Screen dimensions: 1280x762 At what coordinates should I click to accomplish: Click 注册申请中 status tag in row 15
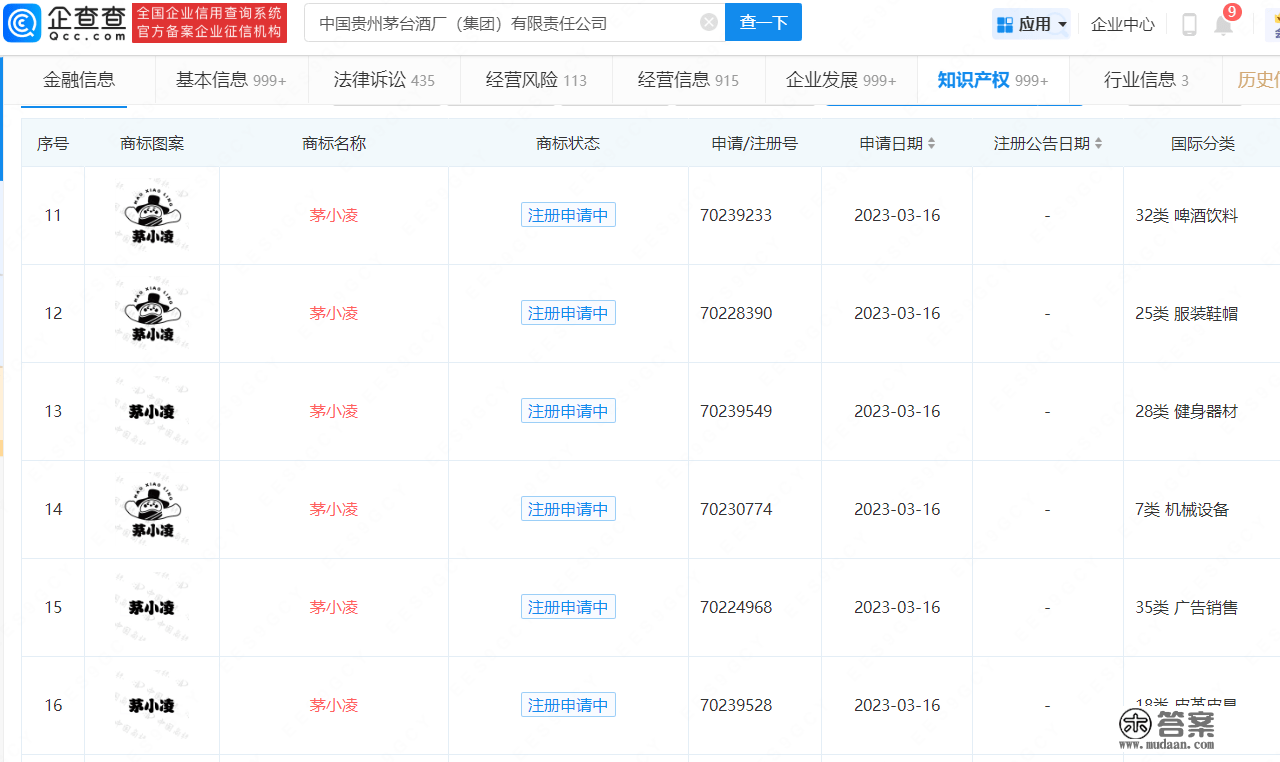[x=568, y=607]
